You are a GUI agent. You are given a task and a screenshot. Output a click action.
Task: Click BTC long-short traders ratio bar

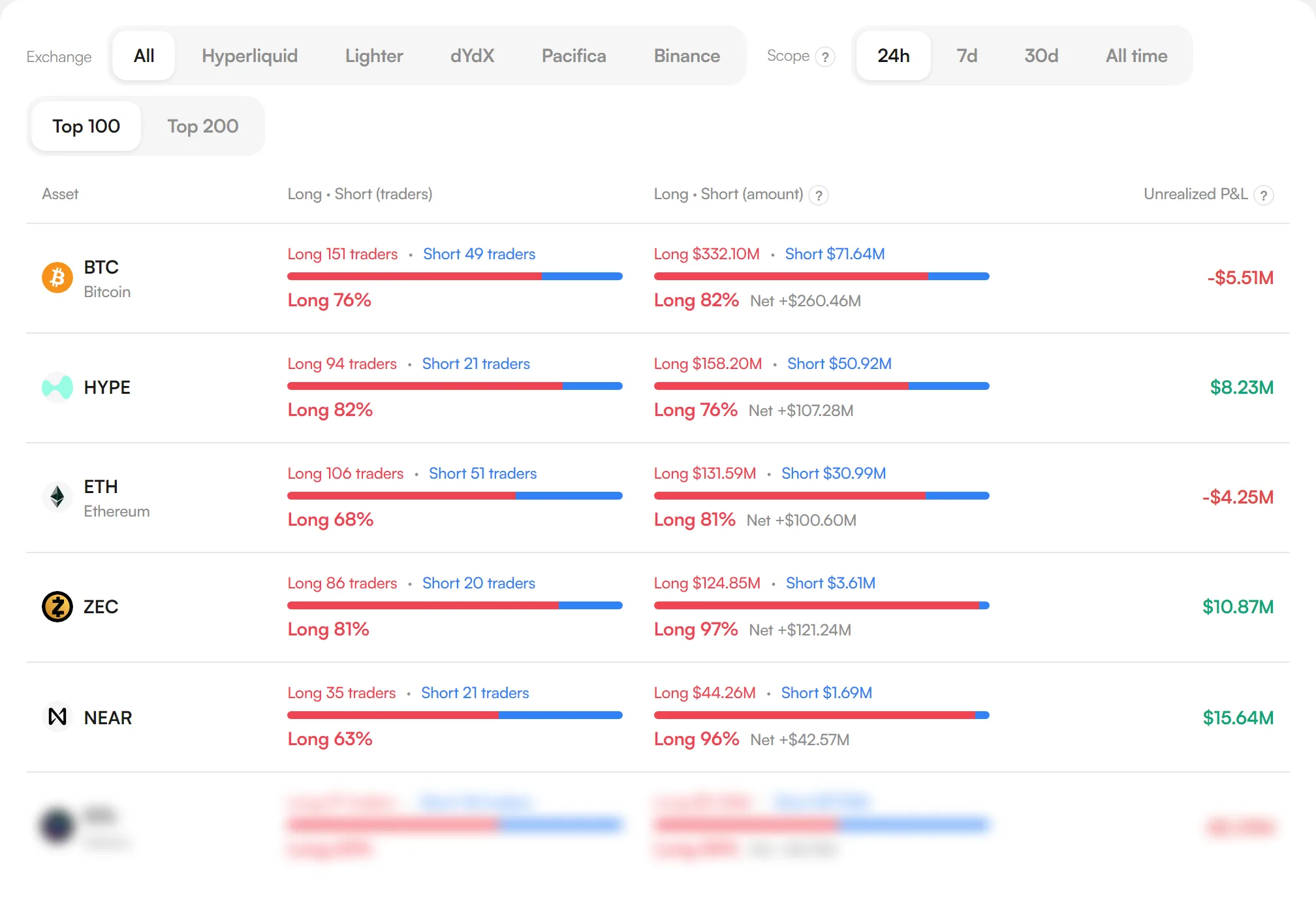tap(455, 276)
